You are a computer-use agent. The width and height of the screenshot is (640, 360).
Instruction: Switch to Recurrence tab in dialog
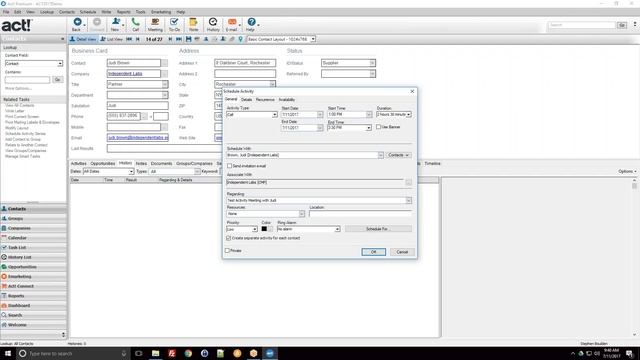pos(265,100)
